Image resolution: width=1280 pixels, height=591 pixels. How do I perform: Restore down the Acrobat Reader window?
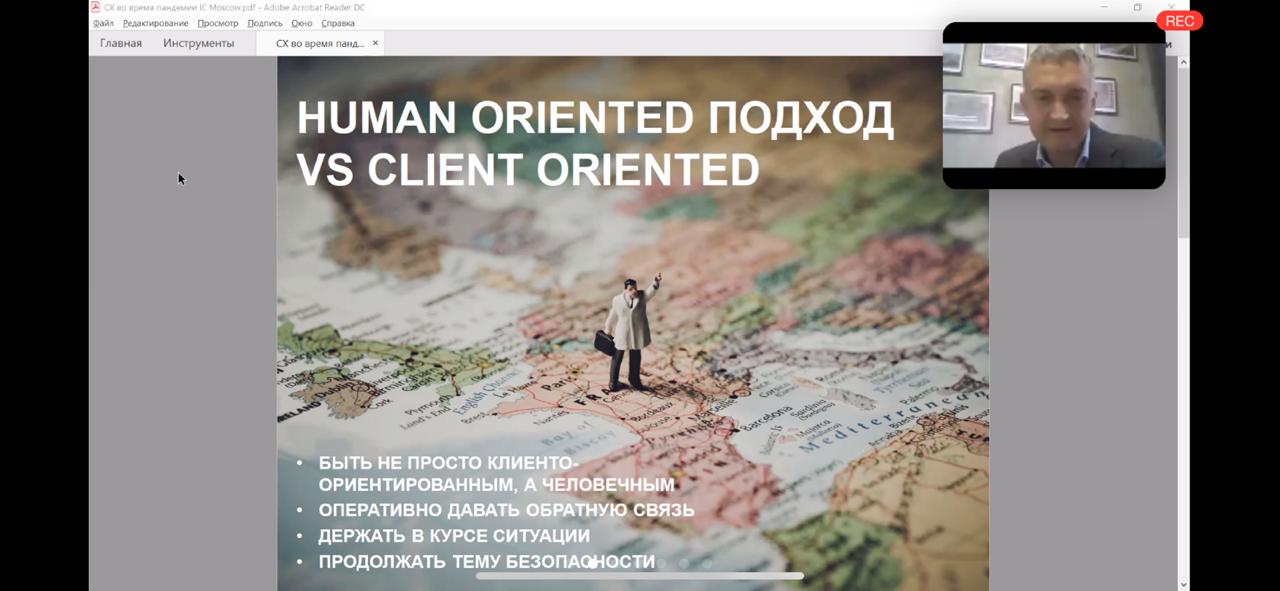pos(1137,7)
